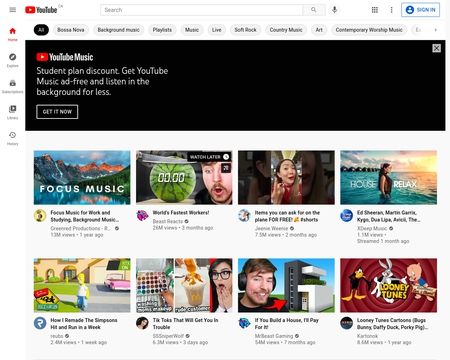Open Explore in the sidebar

tap(13, 60)
